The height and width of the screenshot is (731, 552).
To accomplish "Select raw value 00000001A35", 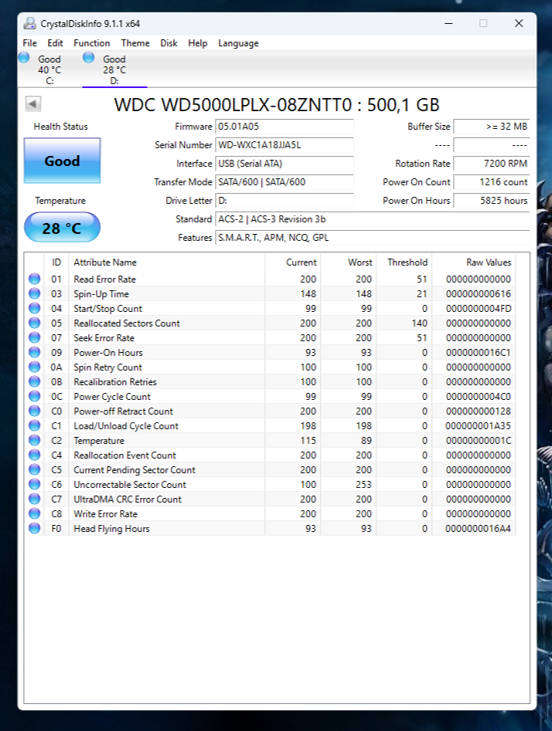I will point(478,426).
